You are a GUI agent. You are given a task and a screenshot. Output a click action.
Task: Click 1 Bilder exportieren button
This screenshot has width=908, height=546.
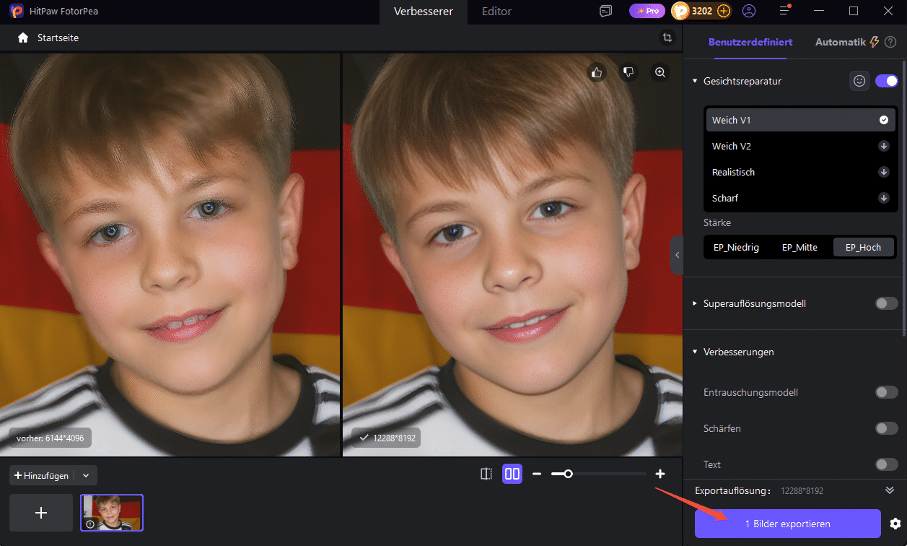click(788, 523)
